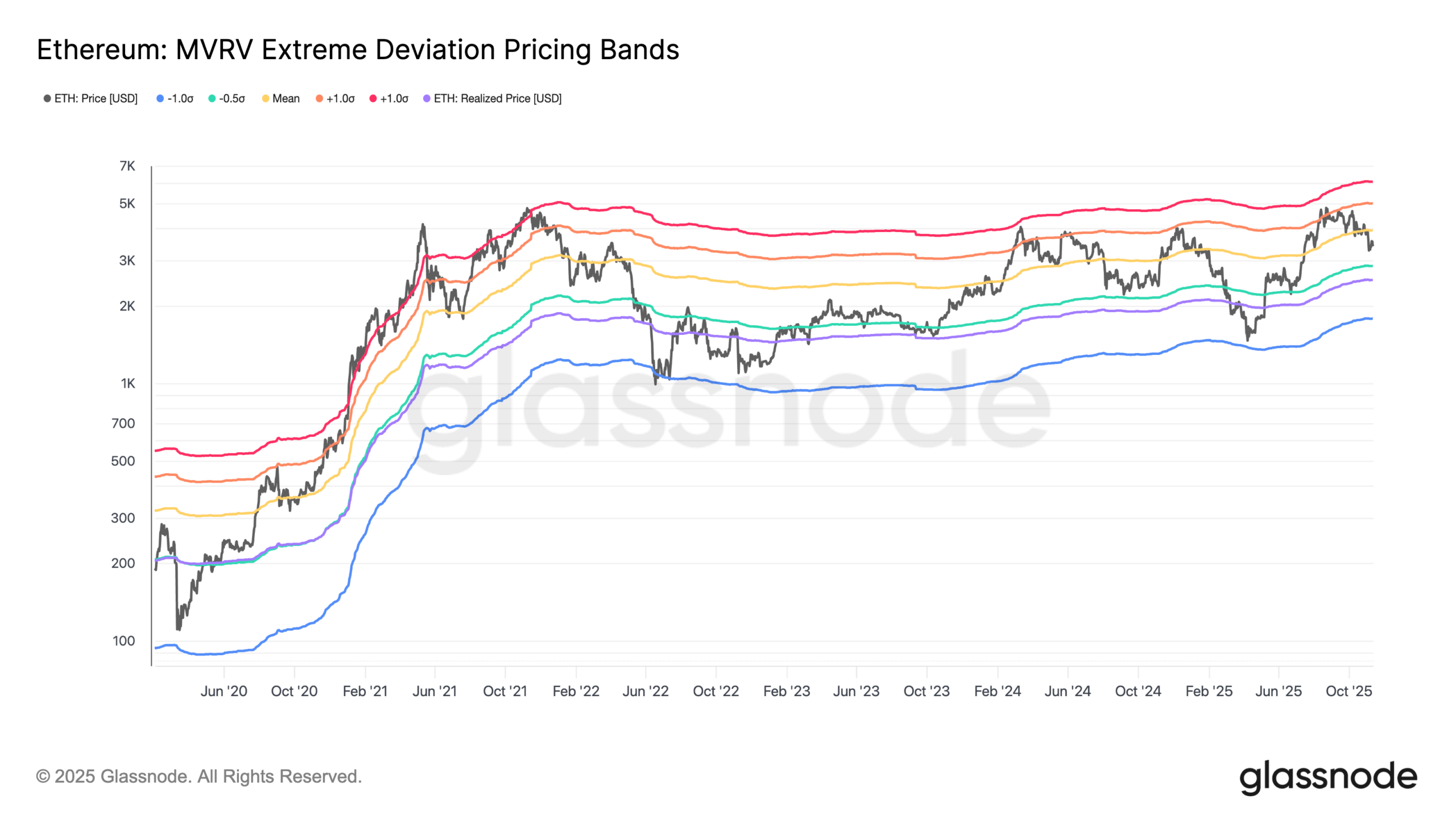This screenshot has width=1456, height=819.
Task: Click the orange +1.0σ legend dot
Action: click(320, 98)
